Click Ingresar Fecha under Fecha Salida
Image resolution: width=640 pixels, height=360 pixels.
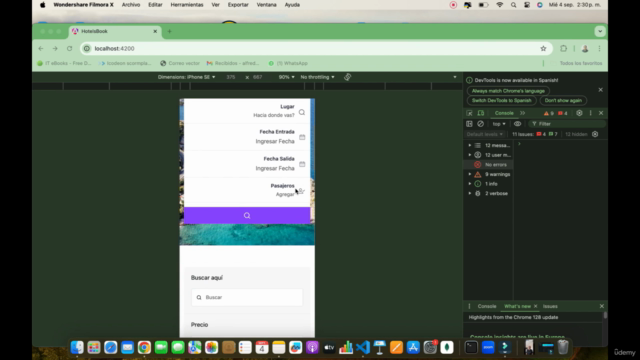(275, 168)
